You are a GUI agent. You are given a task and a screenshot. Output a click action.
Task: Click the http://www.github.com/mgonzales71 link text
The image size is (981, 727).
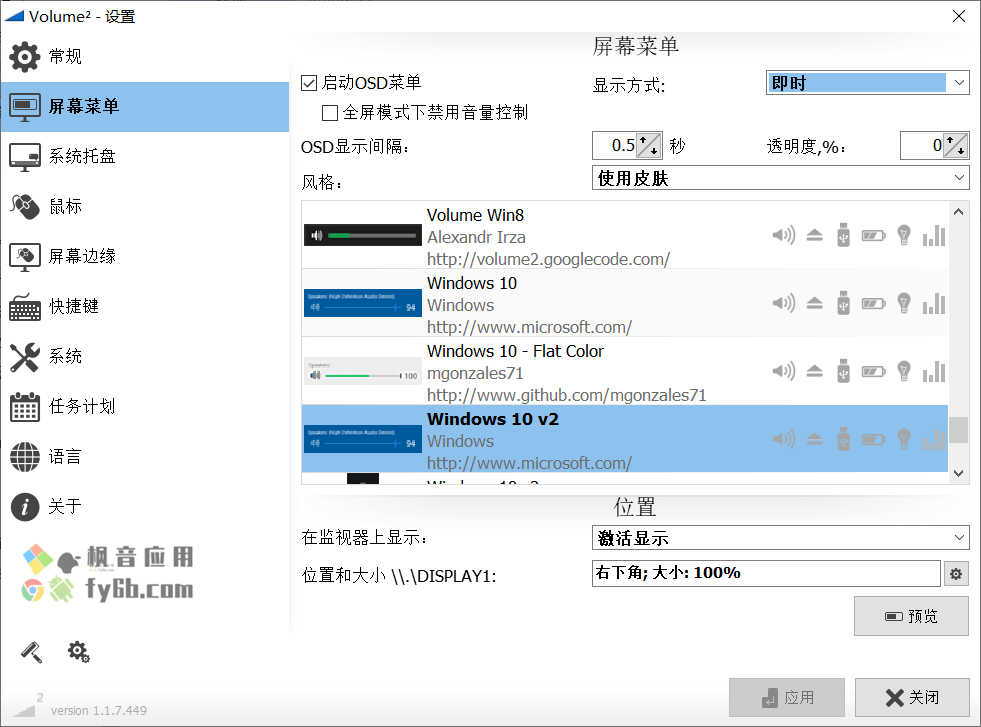click(x=566, y=395)
